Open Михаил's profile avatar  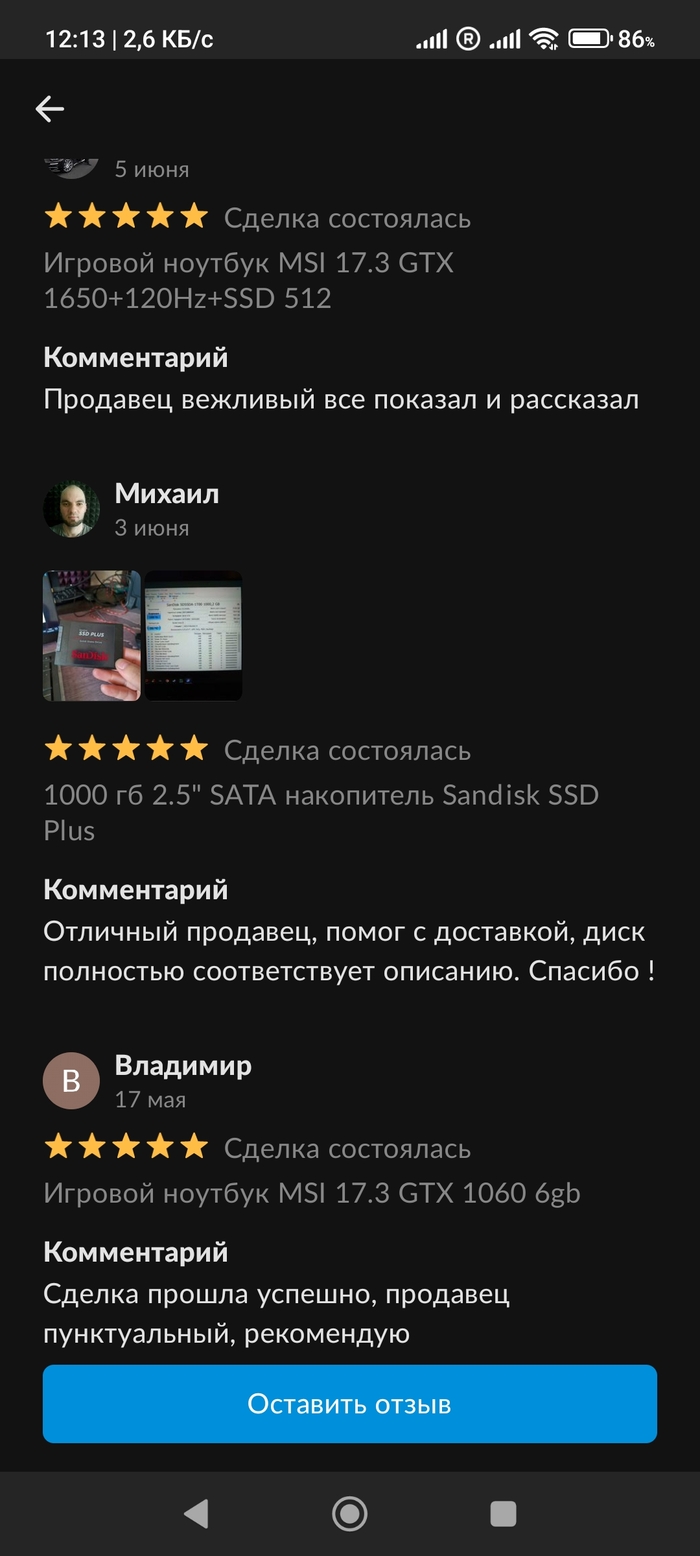(x=71, y=510)
